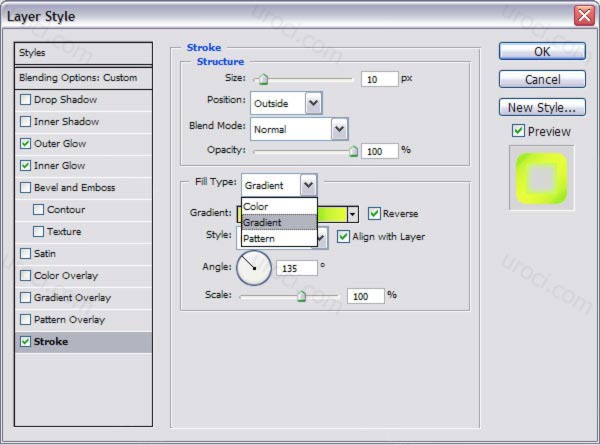Click the Angle value field
Image resolution: width=600 pixels, height=445 pixels.
tap(297, 268)
